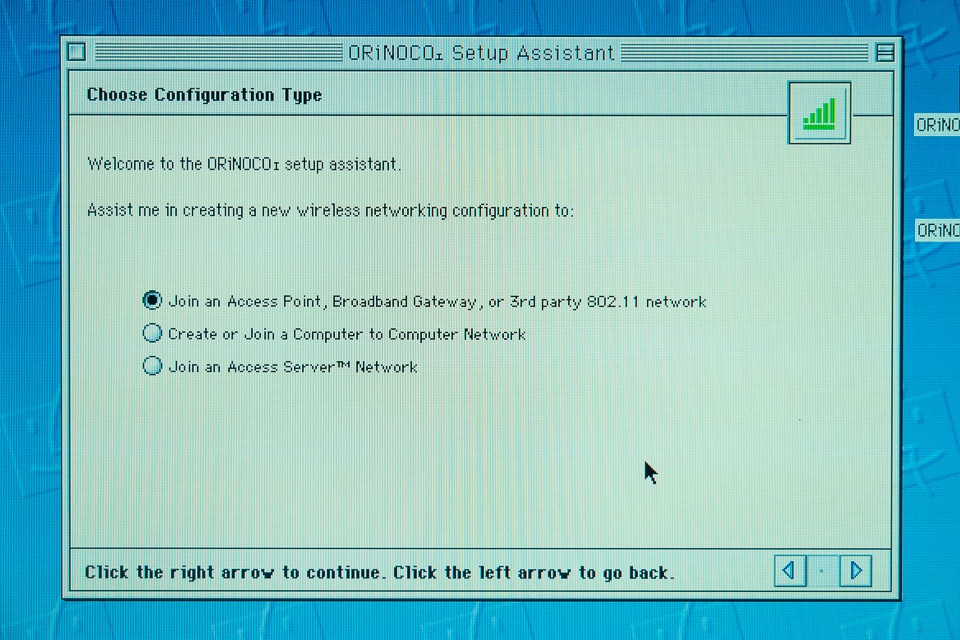Click the ORiNOCO Setup Assistant title bar text
960x640 pixels.
(481, 53)
